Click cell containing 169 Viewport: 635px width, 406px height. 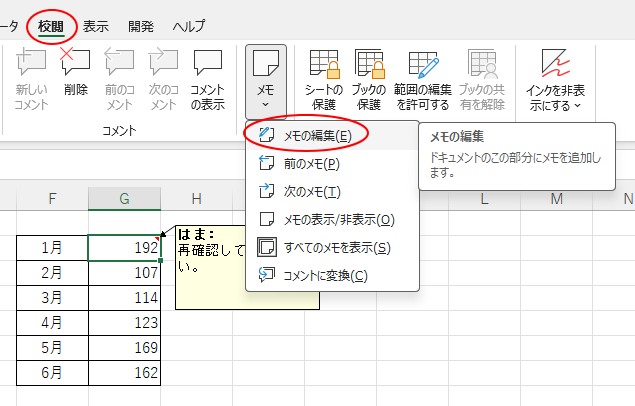(x=124, y=348)
